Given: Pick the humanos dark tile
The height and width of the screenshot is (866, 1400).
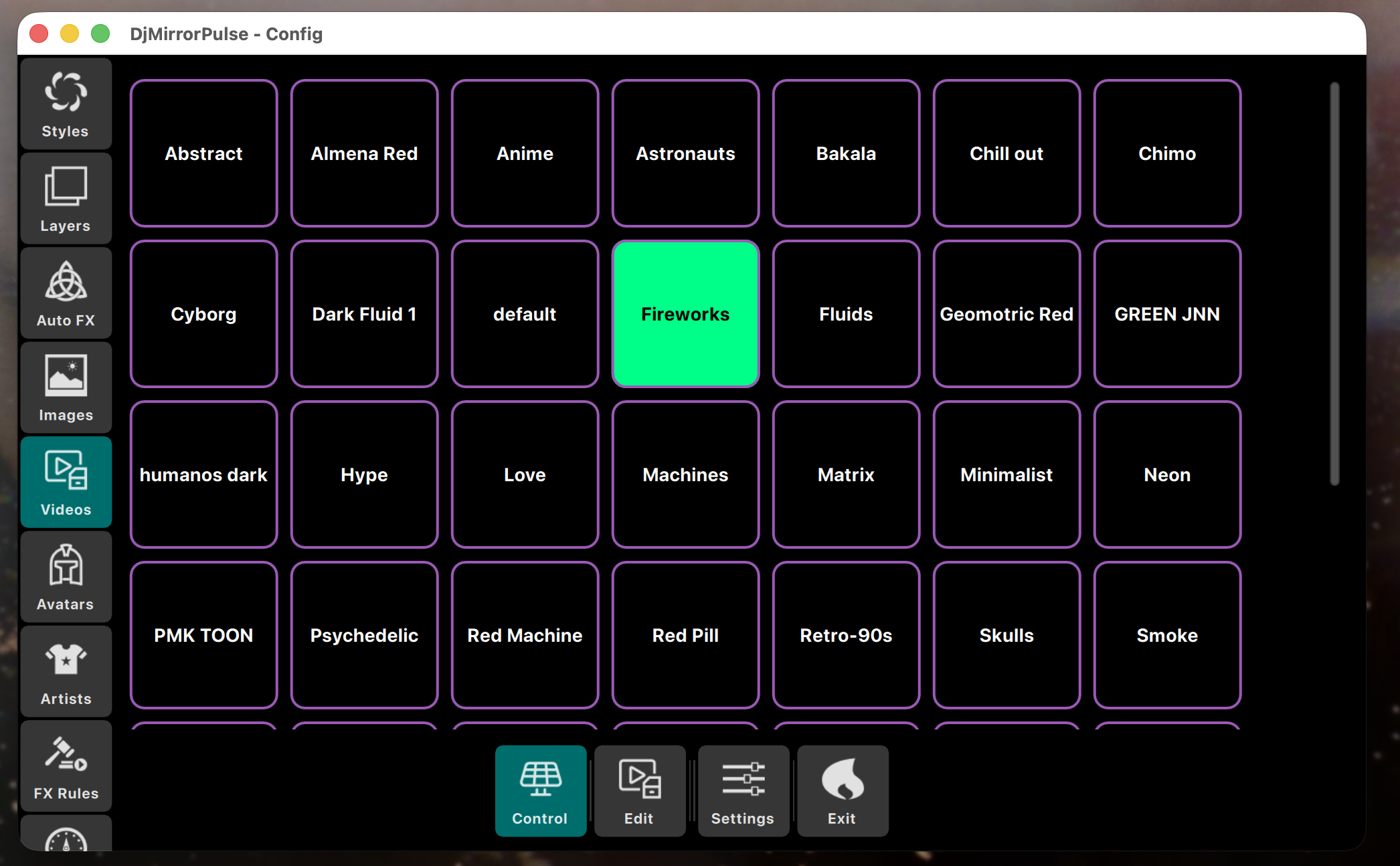Looking at the screenshot, I should click(x=204, y=474).
